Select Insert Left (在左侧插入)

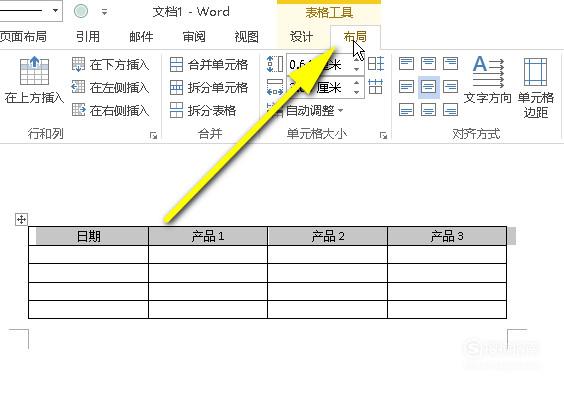tap(110, 87)
